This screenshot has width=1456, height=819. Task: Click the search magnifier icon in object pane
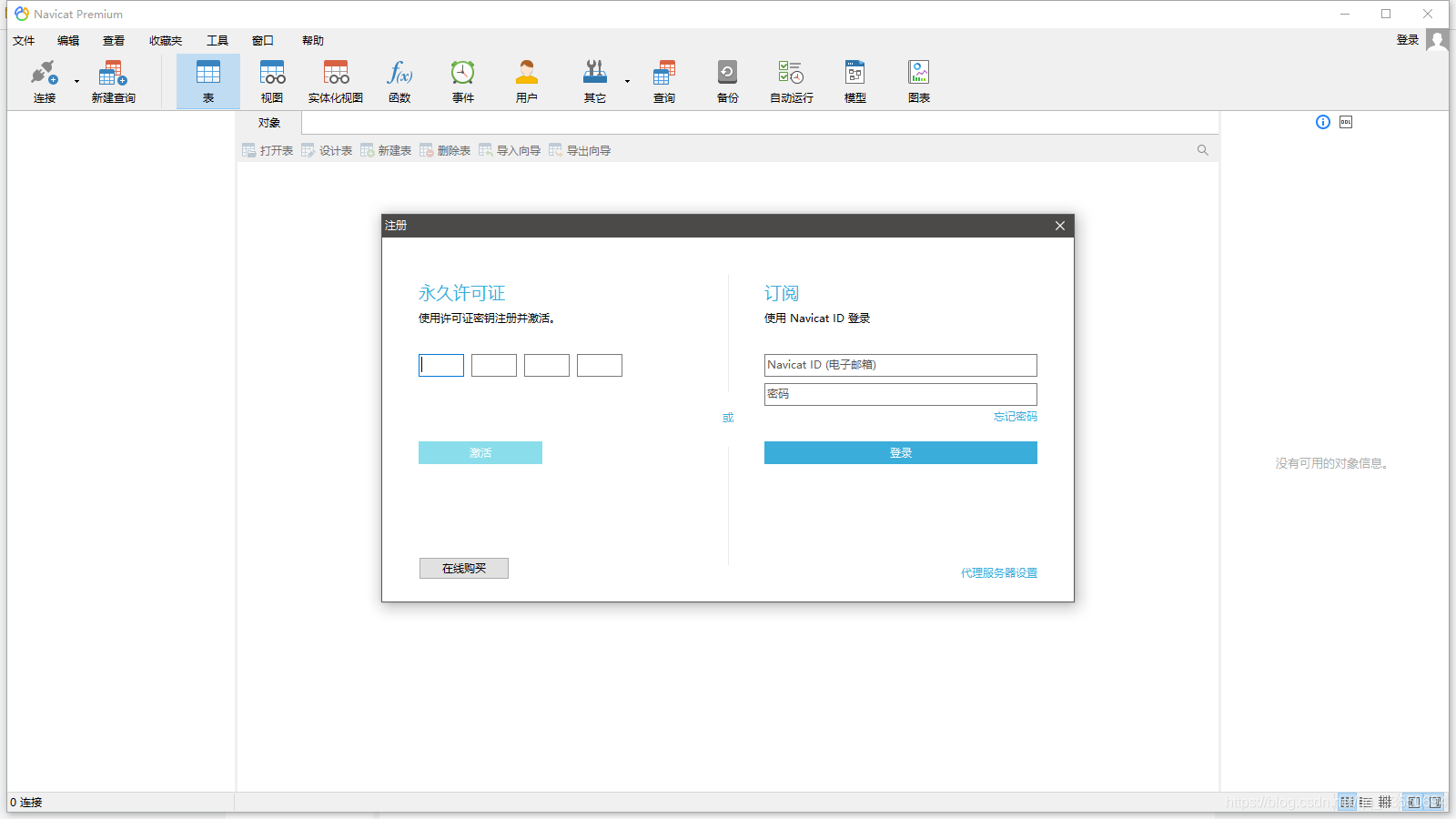click(1203, 150)
